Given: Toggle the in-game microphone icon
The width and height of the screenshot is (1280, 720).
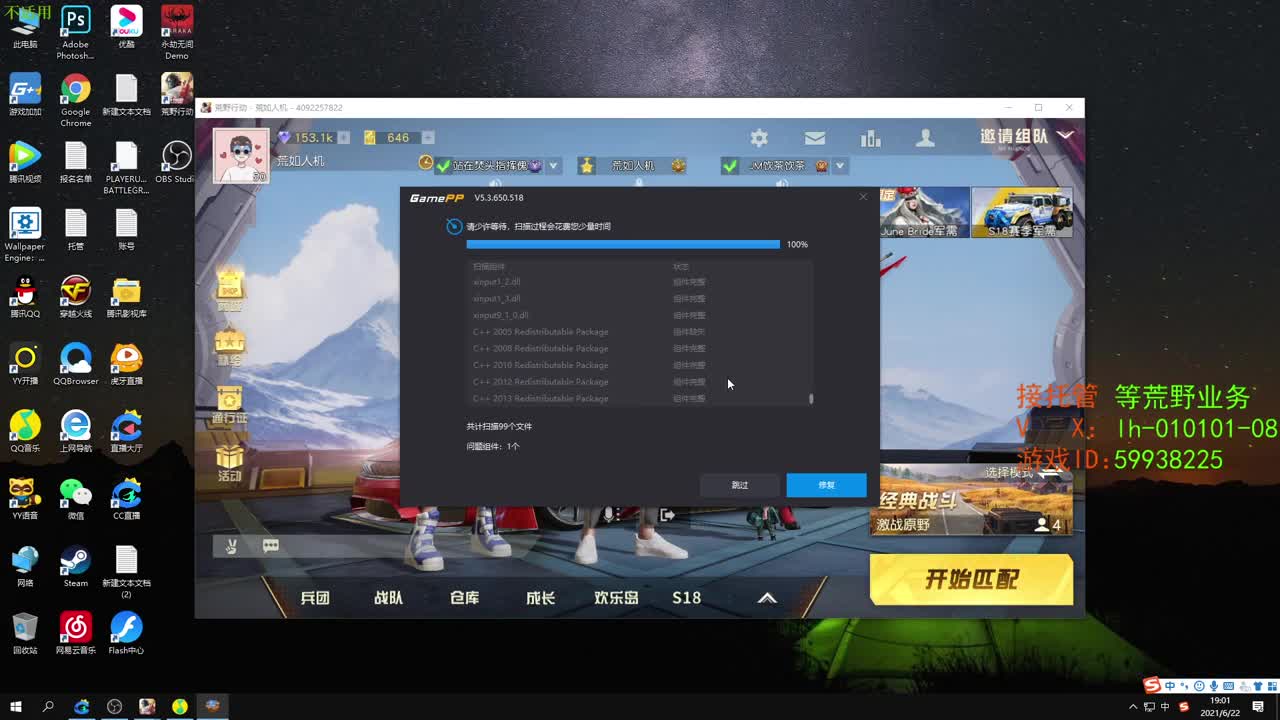Looking at the screenshot, I should coord(608,515).
